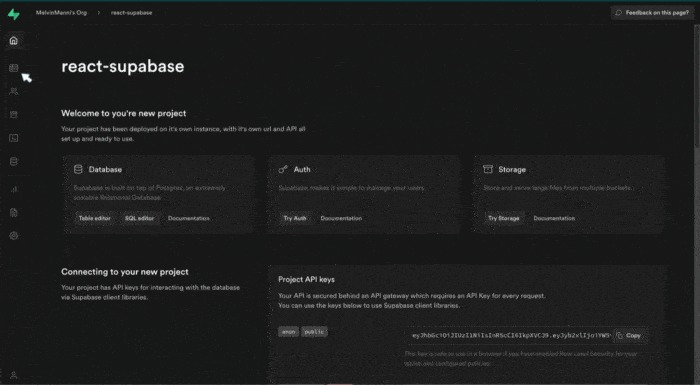Screen dimensions: 700x385
Task: Click the Supabase logo
Action: (14, 14)
